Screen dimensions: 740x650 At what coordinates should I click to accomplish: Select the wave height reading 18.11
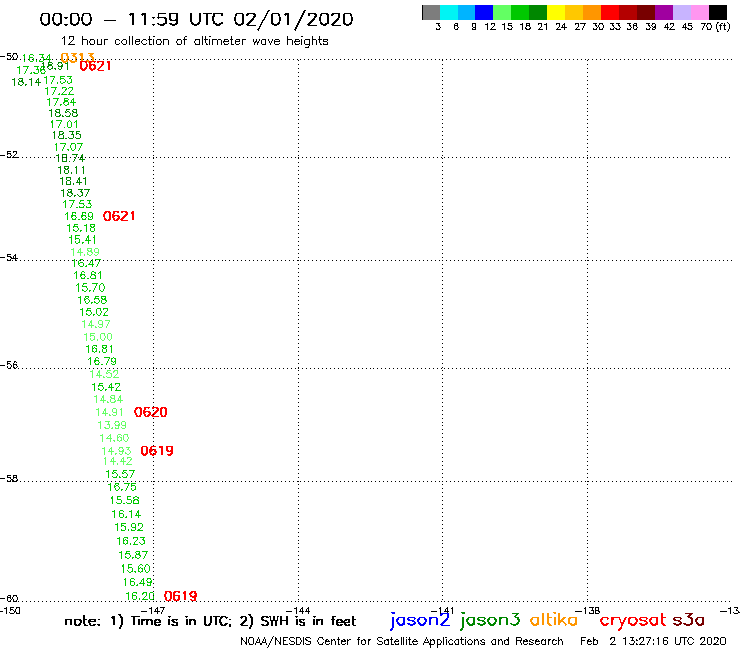coord(71,170)
